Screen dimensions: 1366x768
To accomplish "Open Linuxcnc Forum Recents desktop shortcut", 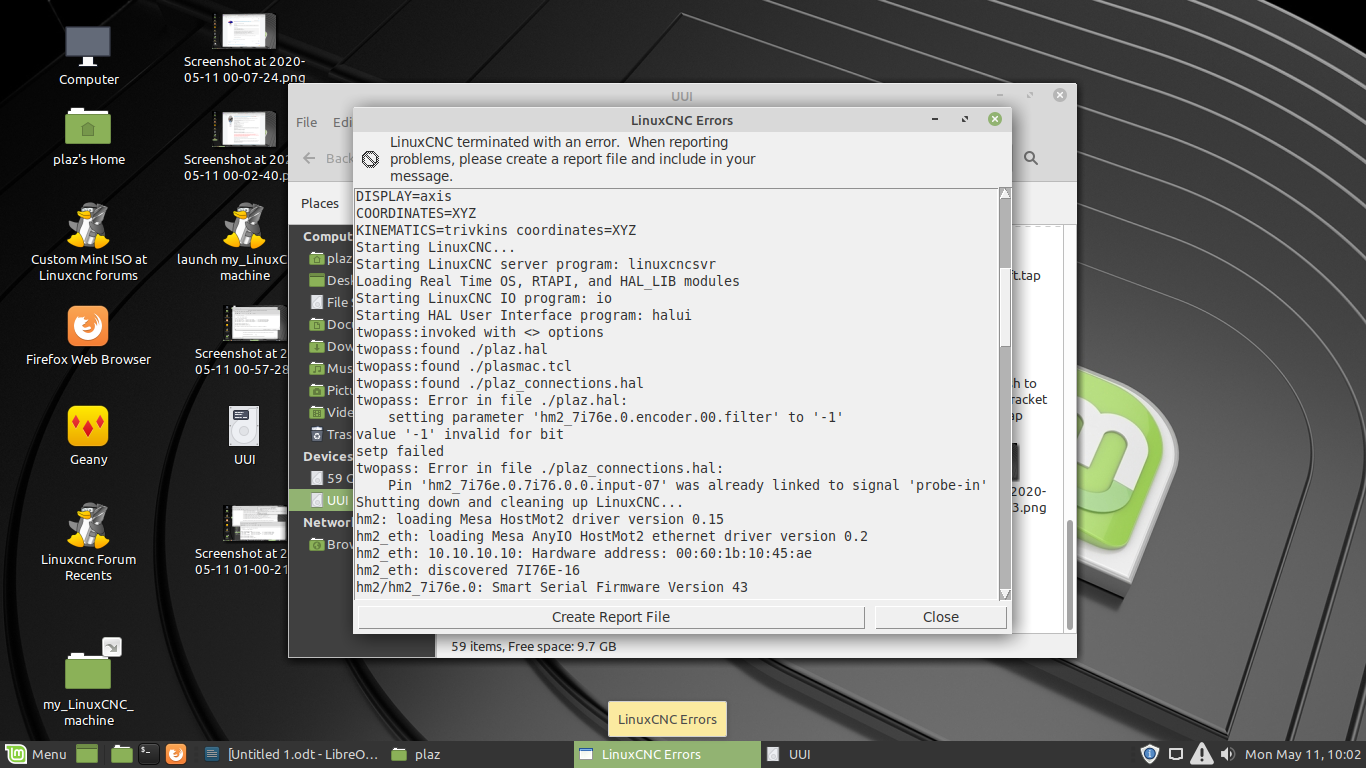I will 88,526.
